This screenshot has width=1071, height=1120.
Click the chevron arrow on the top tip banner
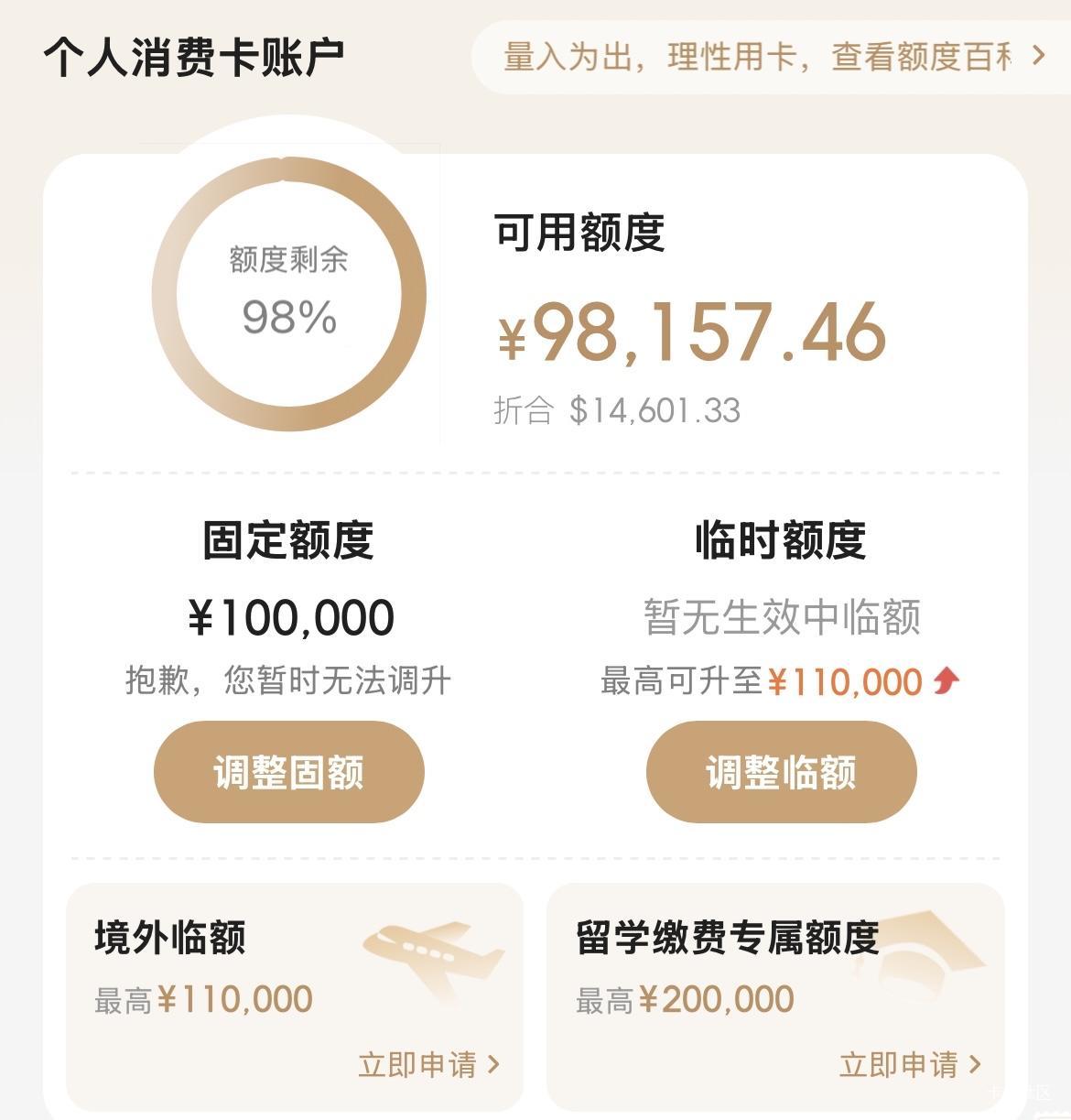tap(1038, 56)
